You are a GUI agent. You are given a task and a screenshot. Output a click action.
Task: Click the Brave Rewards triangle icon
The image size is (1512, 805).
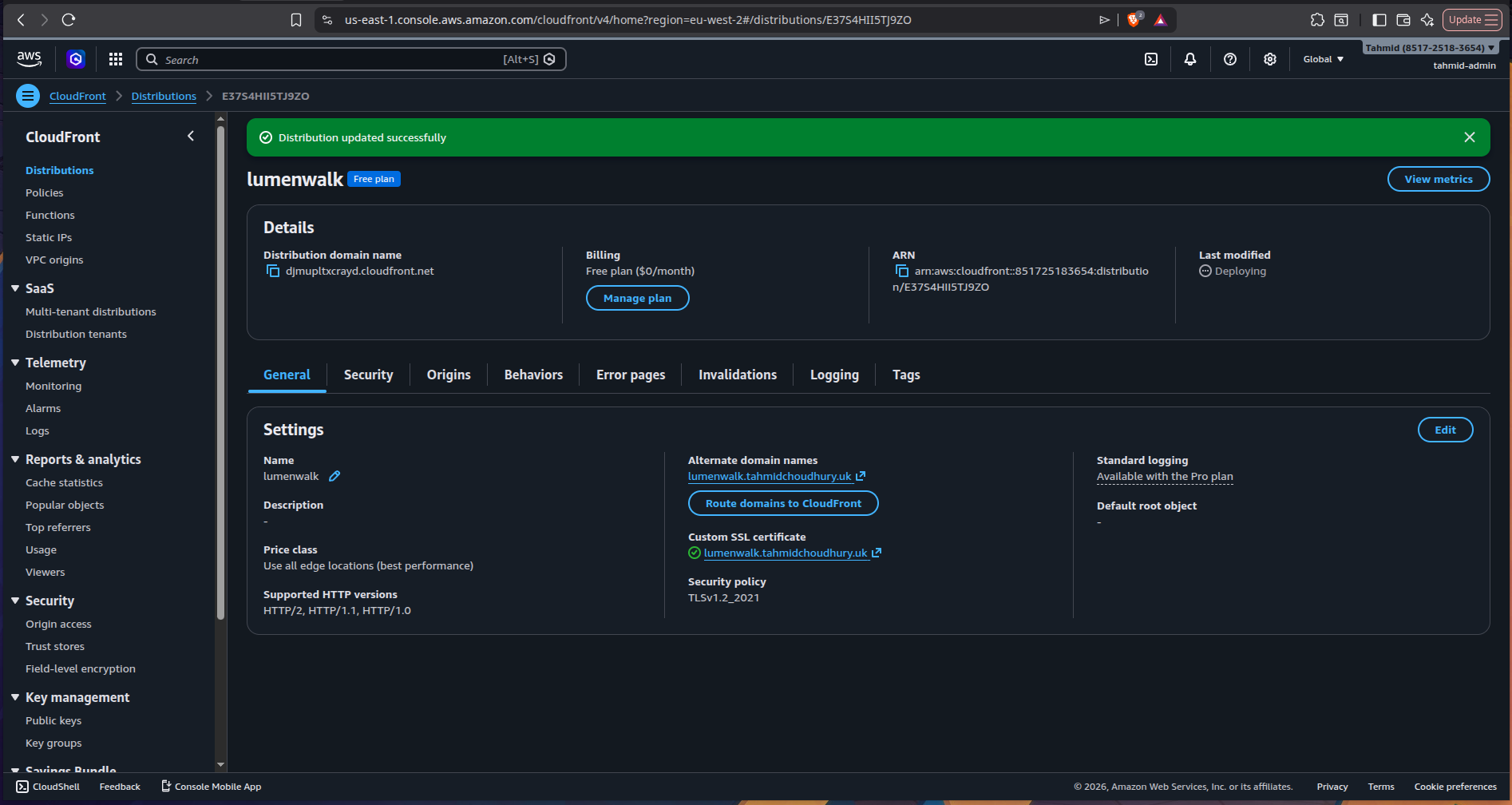[1161, 20]
